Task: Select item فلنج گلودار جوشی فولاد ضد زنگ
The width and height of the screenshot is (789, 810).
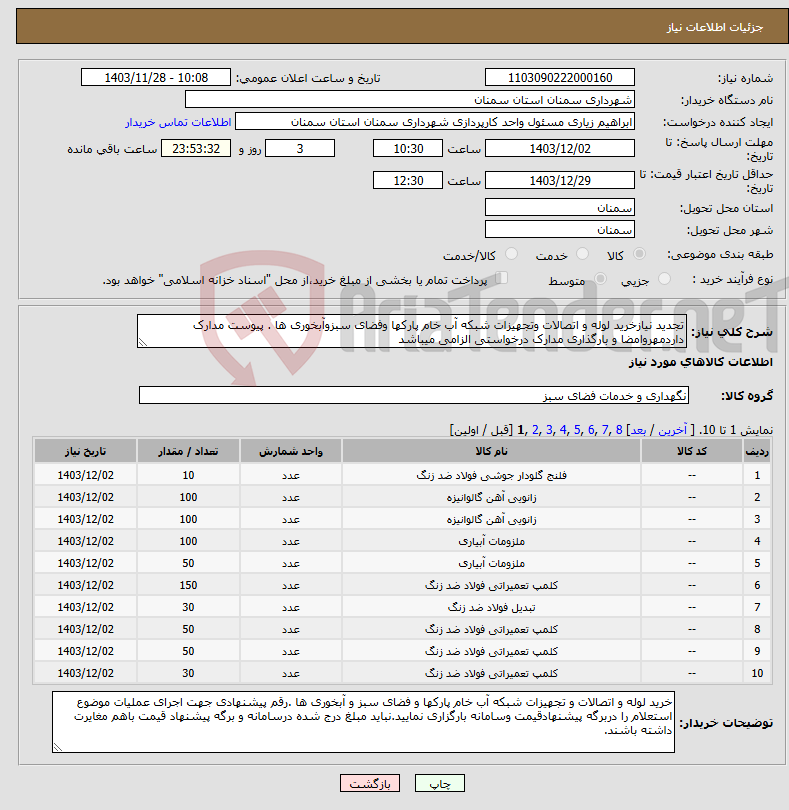Action: pos(491,475)
